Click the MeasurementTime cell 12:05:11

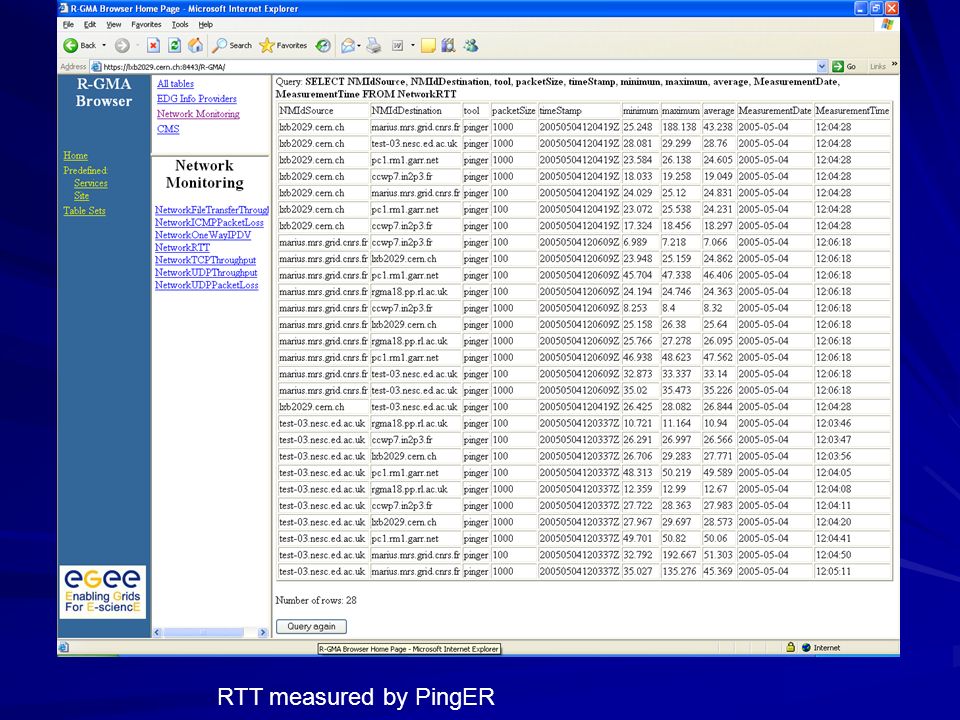[852, 572]
